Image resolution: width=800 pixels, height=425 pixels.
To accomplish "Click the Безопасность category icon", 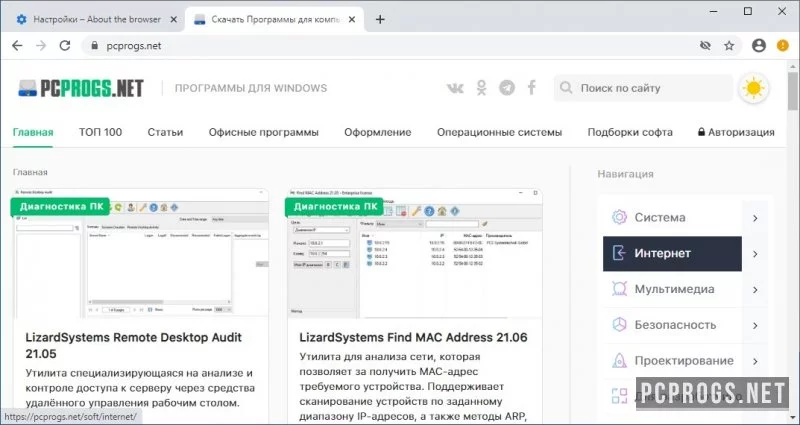I will tap(619, 324).
